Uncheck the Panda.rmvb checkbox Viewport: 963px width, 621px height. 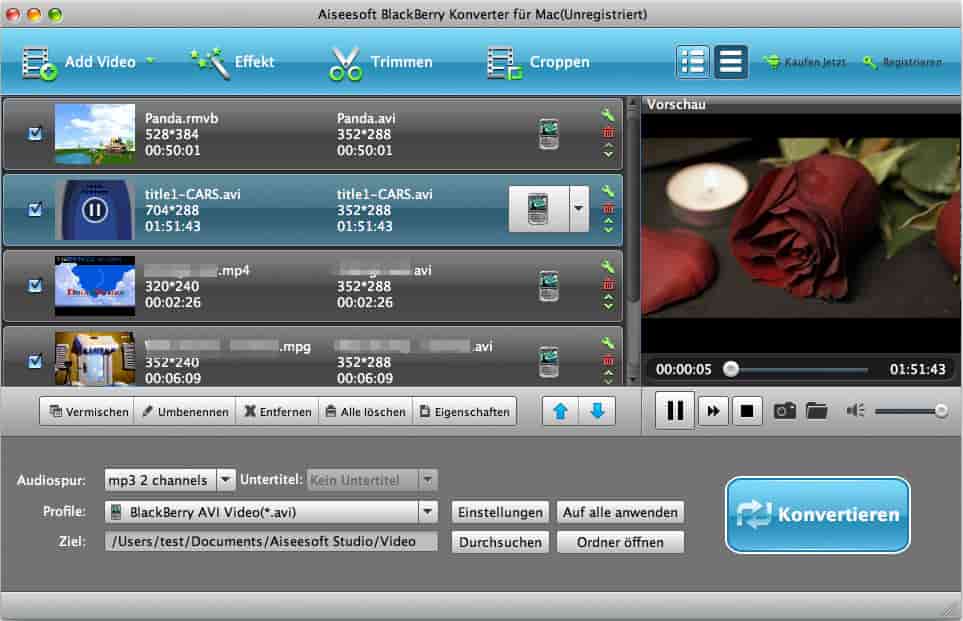coord(36,133)
